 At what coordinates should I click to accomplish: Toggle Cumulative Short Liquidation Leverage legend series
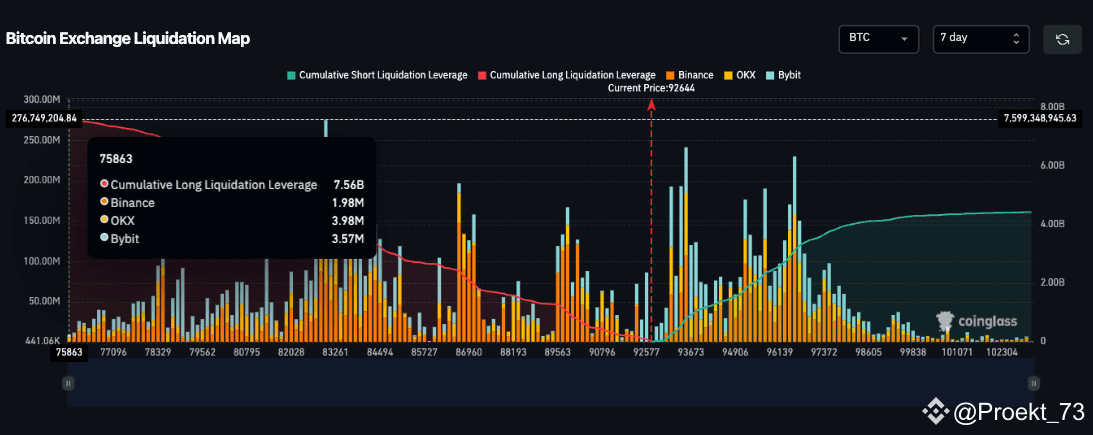(377, 75)
